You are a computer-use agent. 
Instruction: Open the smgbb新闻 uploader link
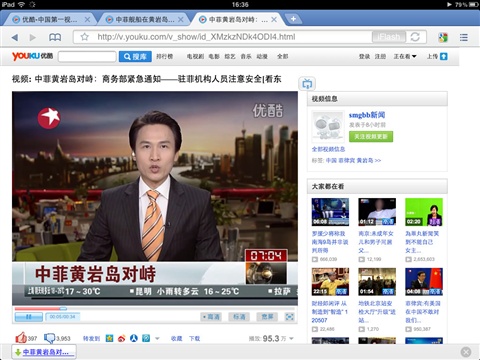click(x=367, y=115)
